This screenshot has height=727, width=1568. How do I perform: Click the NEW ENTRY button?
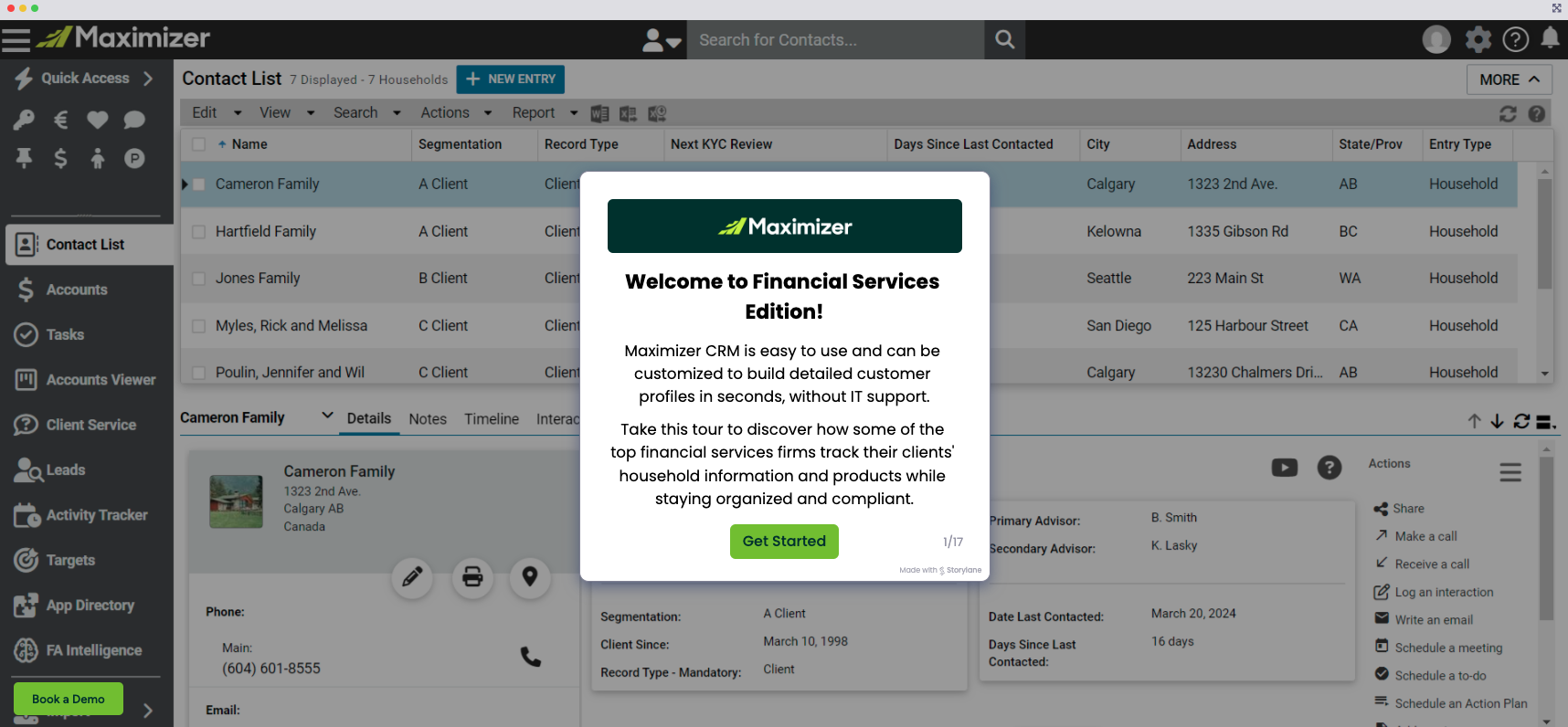click(511, 79)
